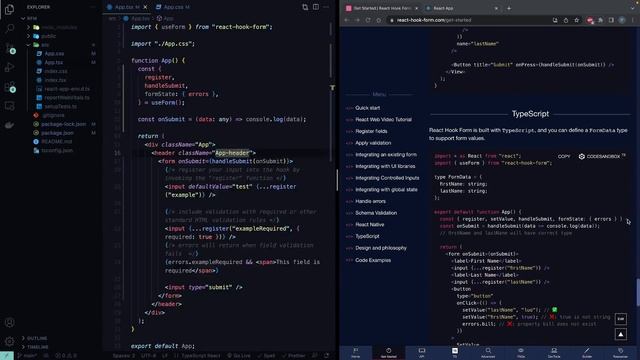Viewport: 640px width, 360px height.
Task: Open the browser share icon
Action: click(566, 20)
